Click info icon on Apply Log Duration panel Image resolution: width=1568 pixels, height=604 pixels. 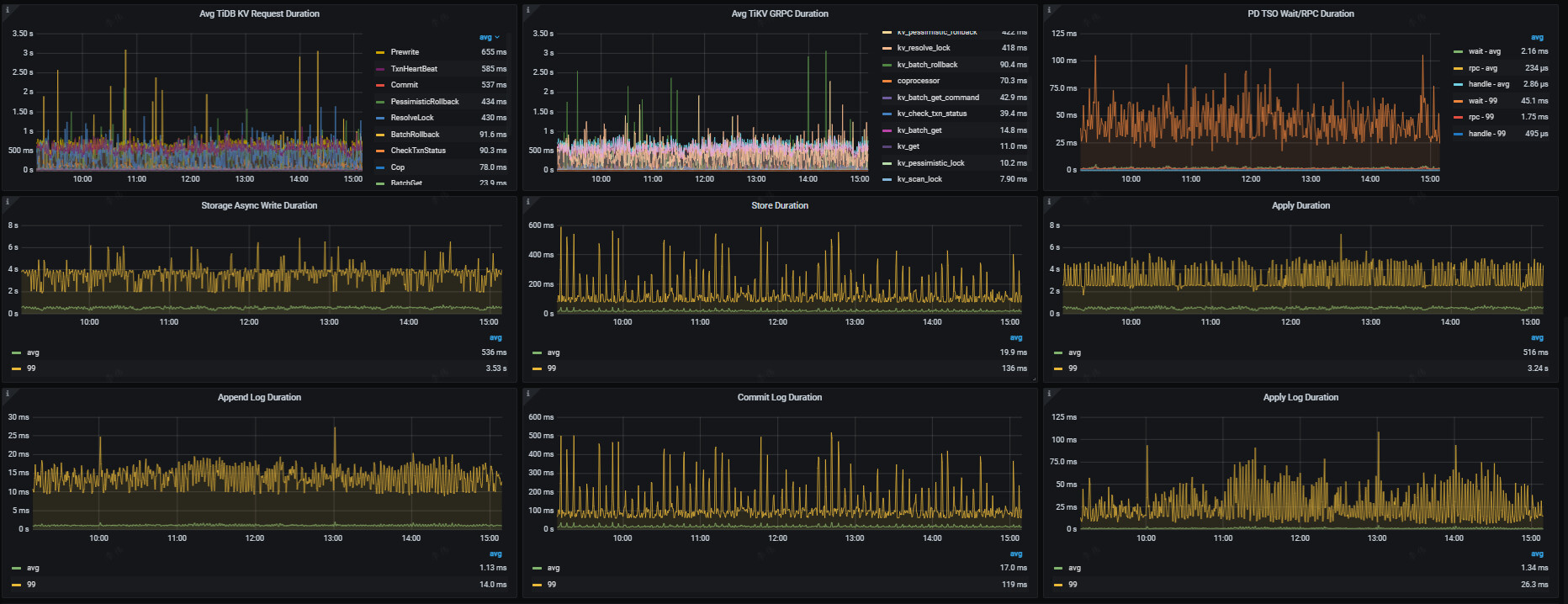point(1048,394)
